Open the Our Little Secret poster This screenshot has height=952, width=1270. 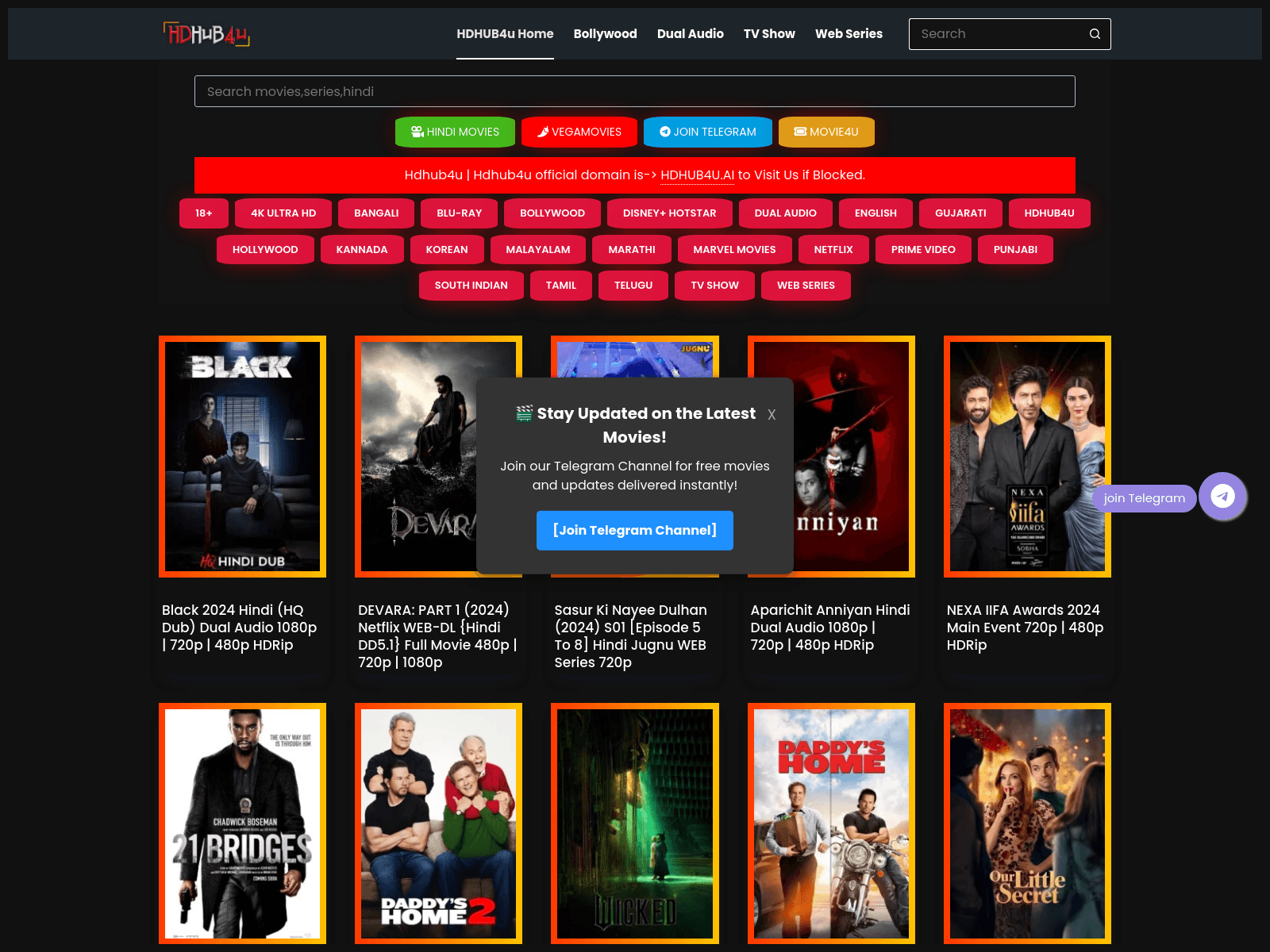(x=1027, y=823)
